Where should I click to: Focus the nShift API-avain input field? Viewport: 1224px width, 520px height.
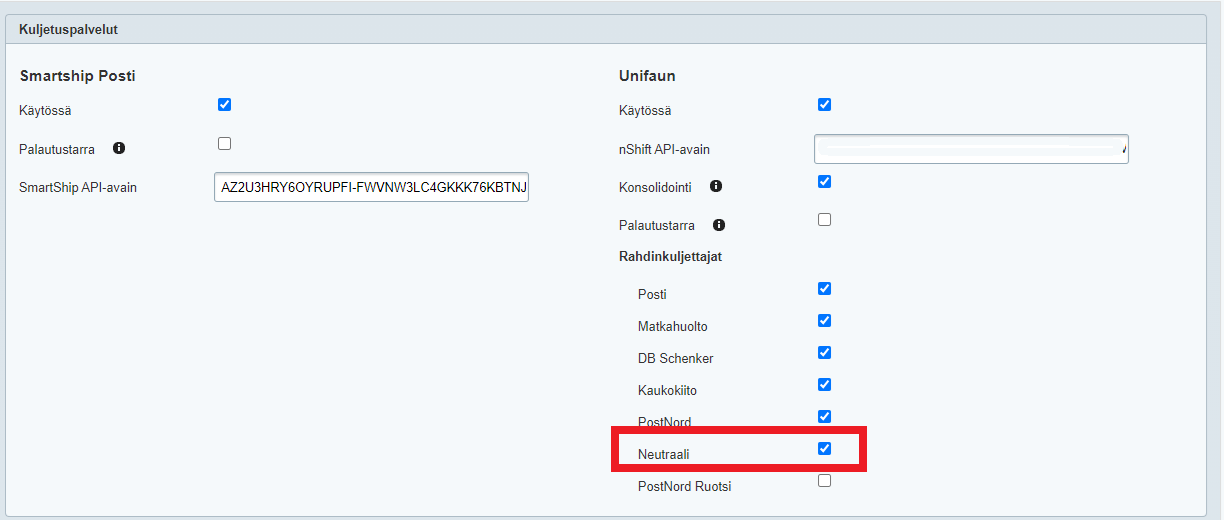point(970,149)
